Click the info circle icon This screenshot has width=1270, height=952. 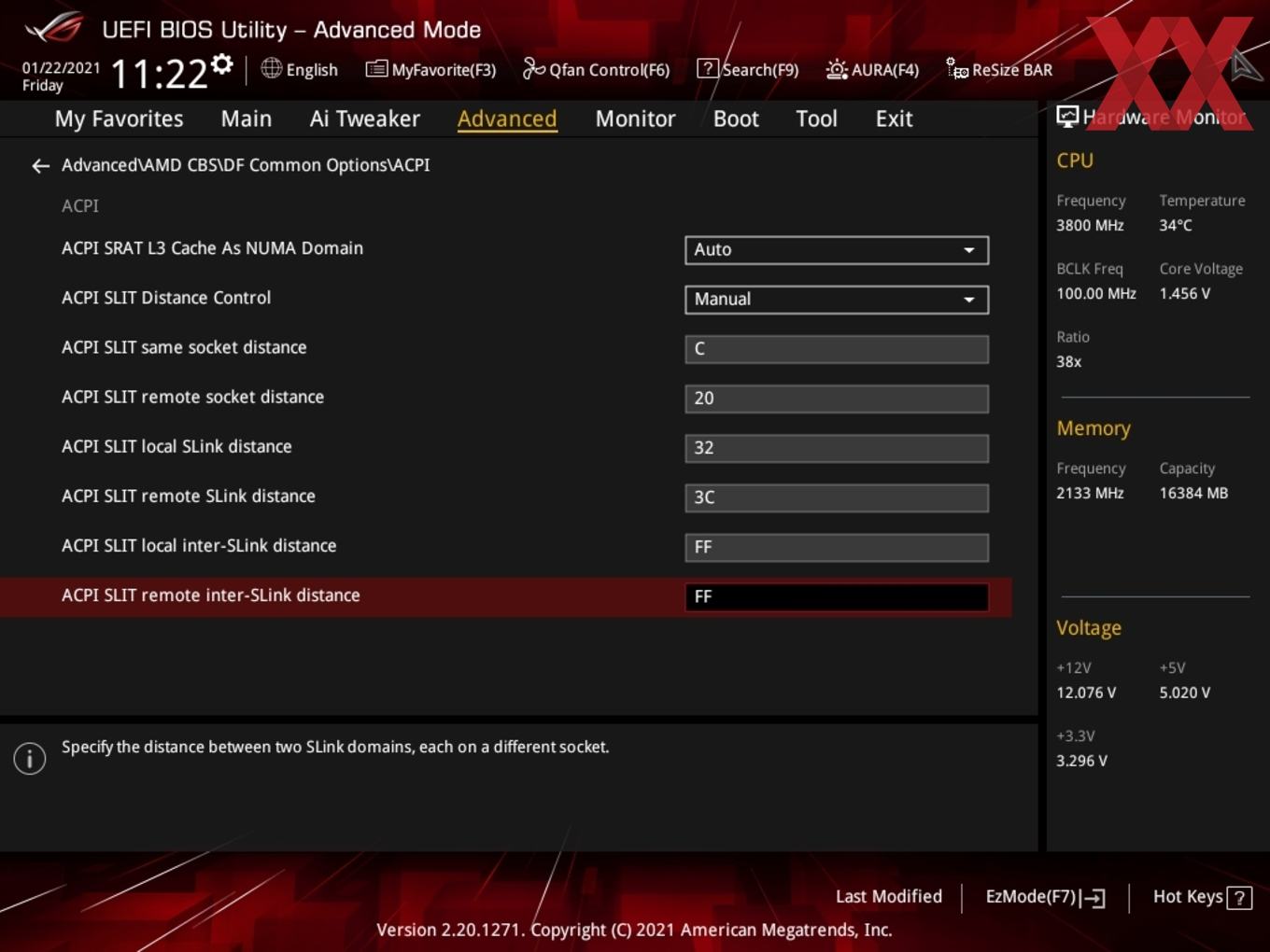click(x=30, y=759)
